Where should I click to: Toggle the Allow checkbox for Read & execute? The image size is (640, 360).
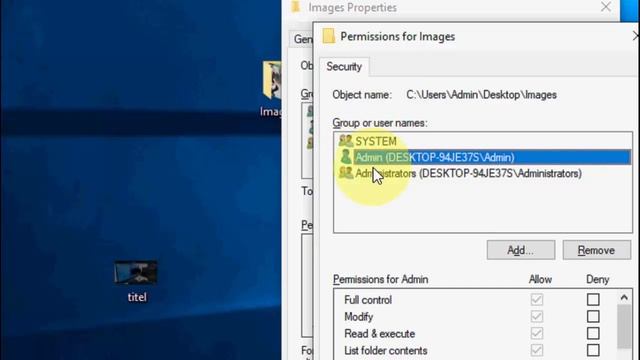pyautogui.click(x=537, y=333)
